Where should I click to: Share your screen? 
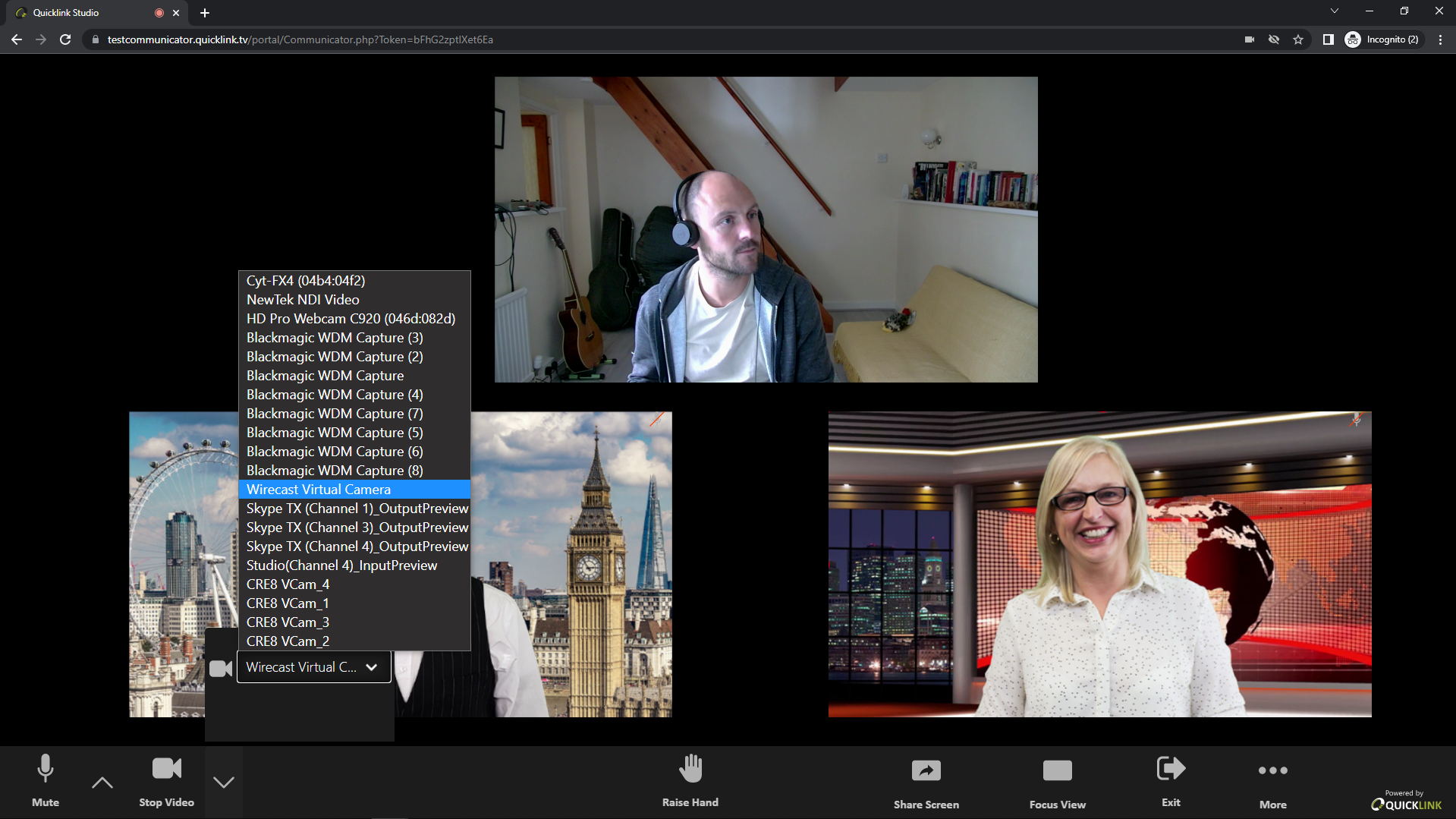coord(926,783)
